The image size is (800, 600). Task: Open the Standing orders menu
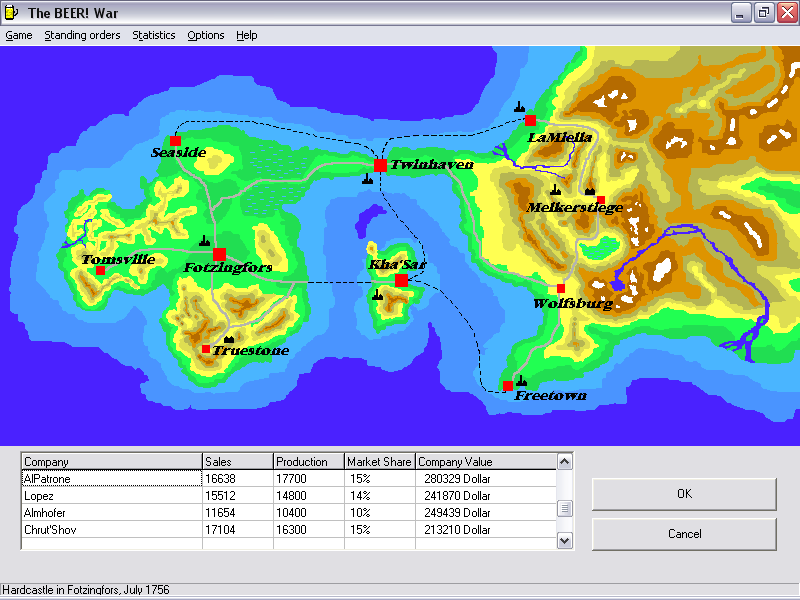pos(82,35)
